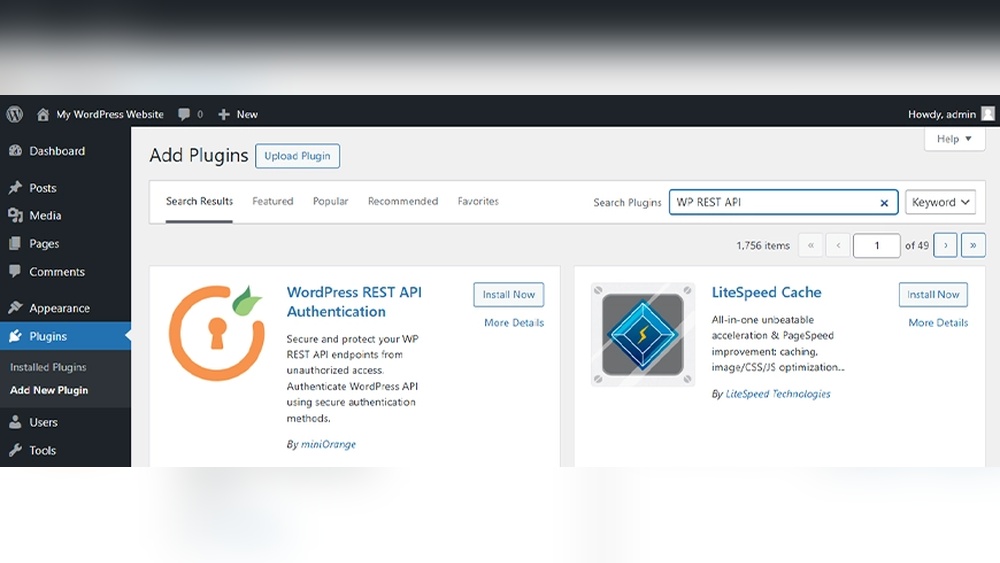Image resolution: width=1000 pixels, height=563 pixels.
Task: Open the WordPress logo menu
Action: [x=15, y=114]
